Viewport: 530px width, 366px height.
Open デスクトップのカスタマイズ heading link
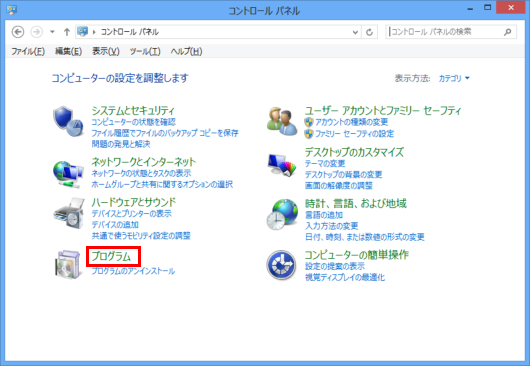pos(354,152)
